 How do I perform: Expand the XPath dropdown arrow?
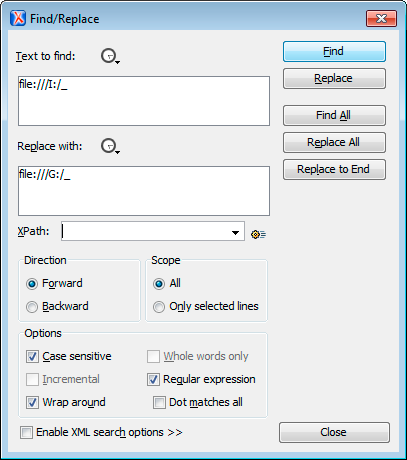tap(235, 232)
